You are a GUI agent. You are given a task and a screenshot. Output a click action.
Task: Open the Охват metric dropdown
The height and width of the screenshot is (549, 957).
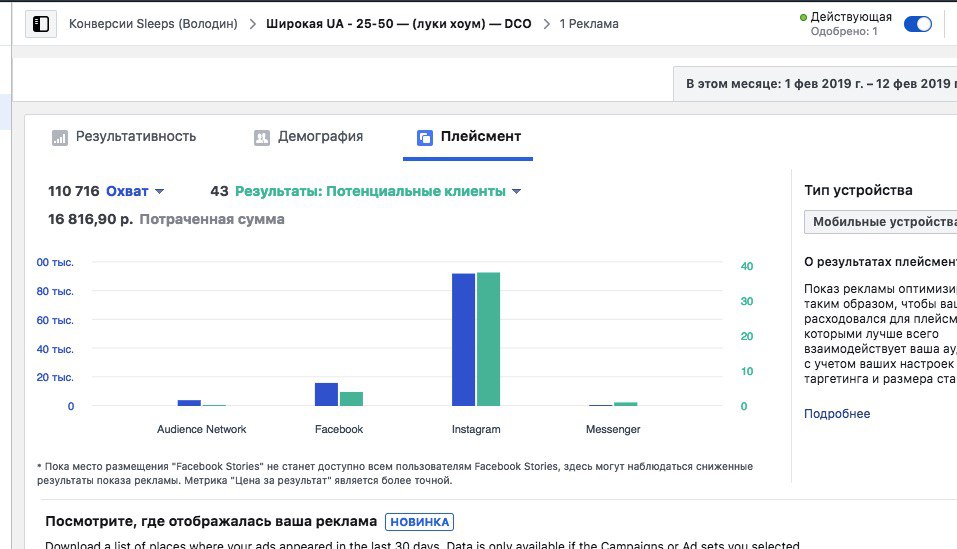tap(135, 191)
